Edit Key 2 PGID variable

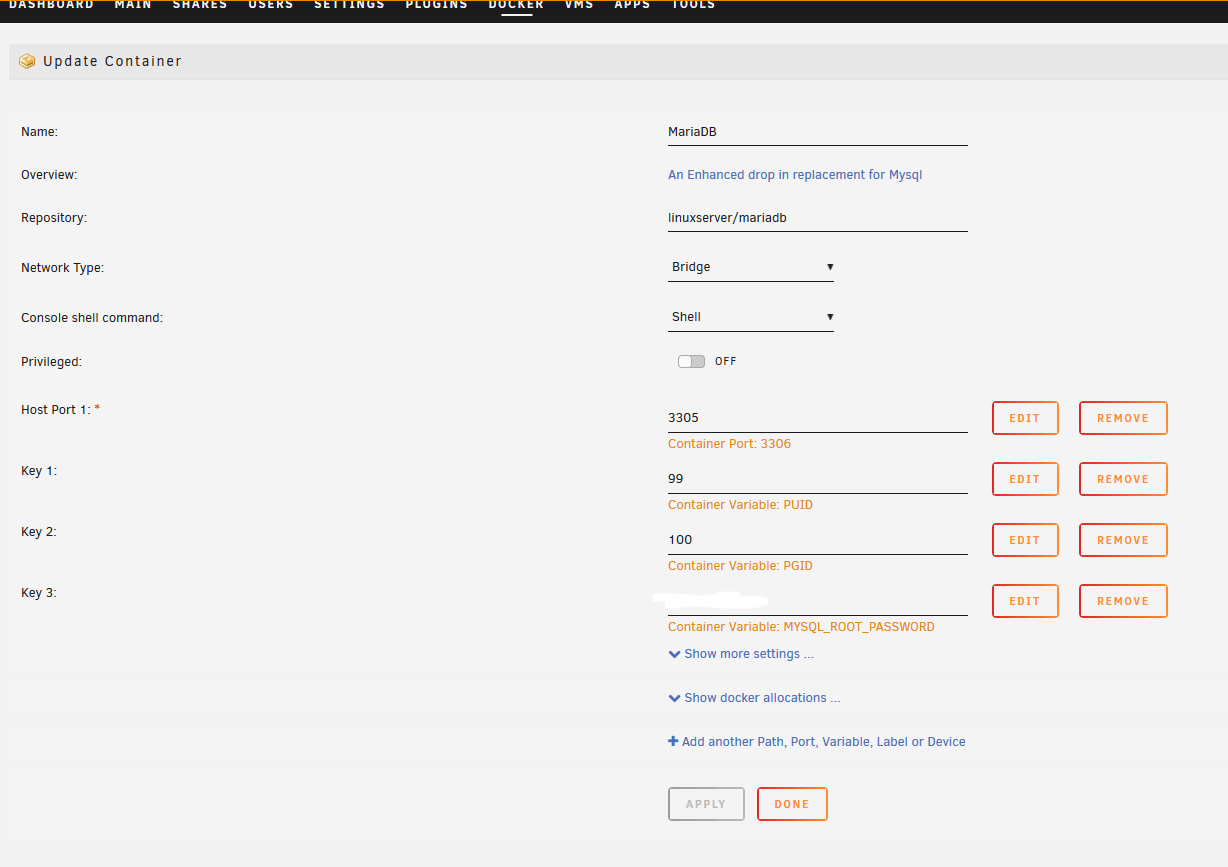tap(1025, 540)
